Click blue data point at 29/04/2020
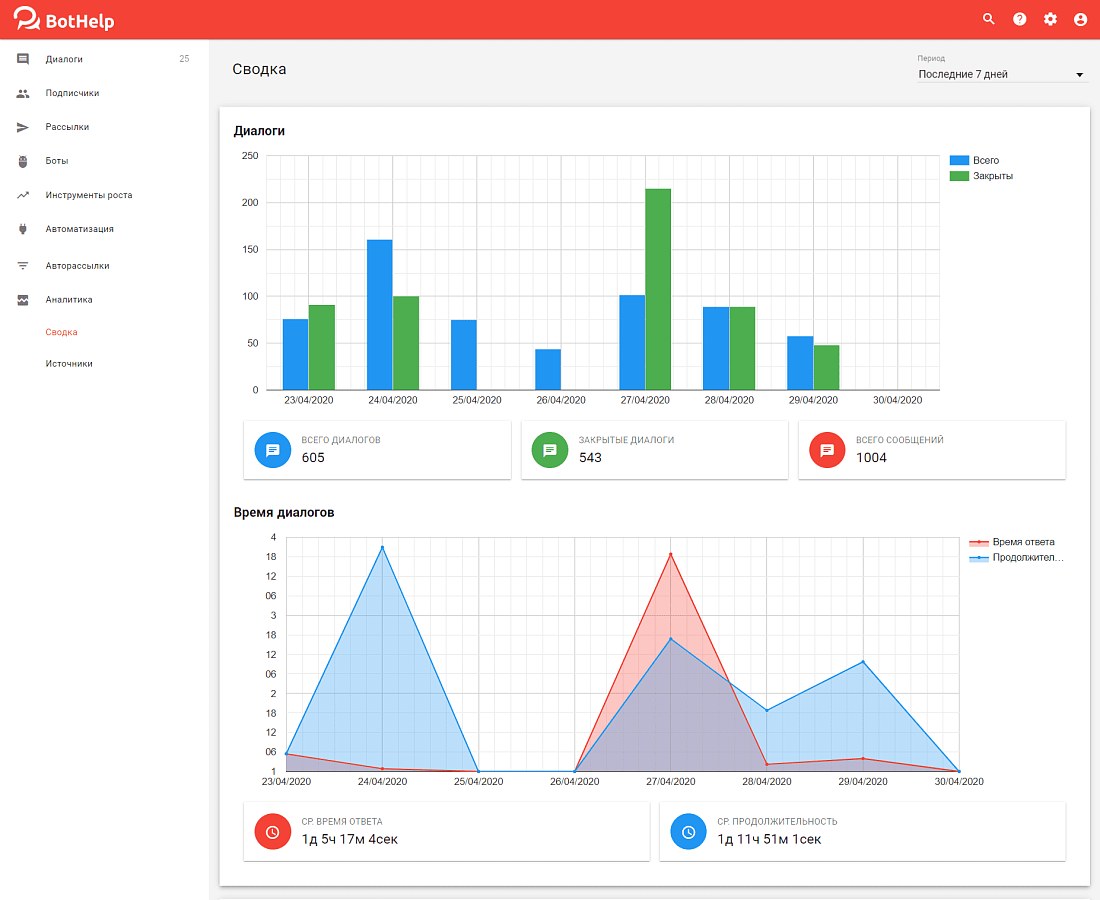The width and height of the screenshot is (1100, 900). (x=863, y=661)
